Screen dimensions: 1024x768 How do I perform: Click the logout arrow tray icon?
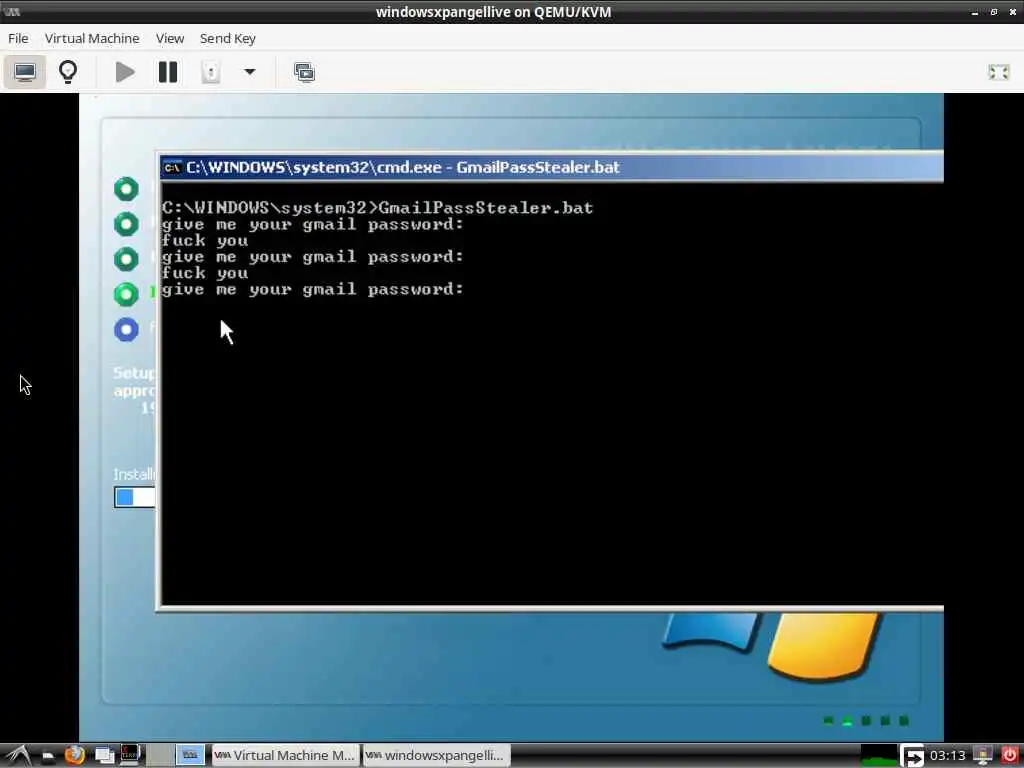(x=913, y=756)
